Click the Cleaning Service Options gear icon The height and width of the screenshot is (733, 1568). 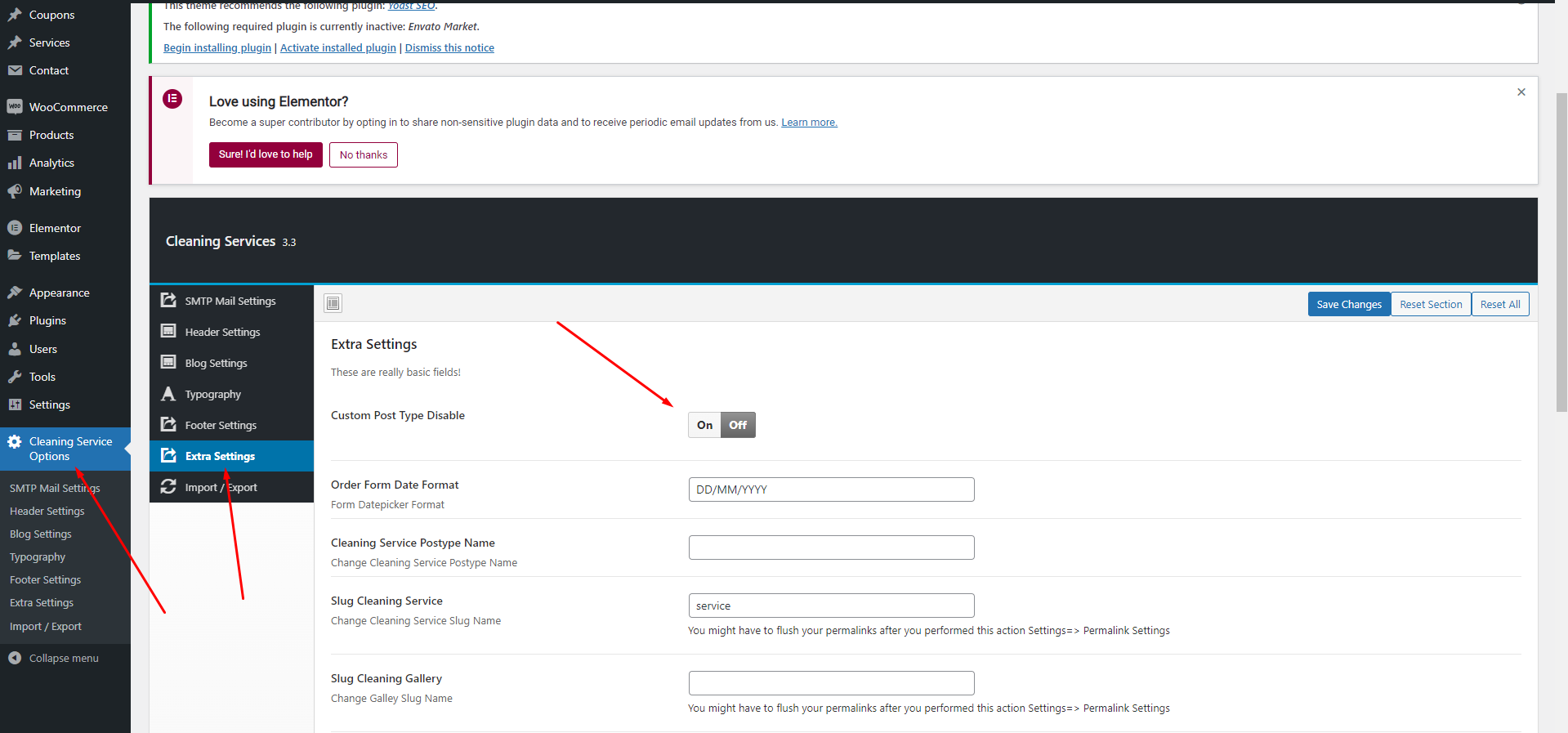coord(15,442)
